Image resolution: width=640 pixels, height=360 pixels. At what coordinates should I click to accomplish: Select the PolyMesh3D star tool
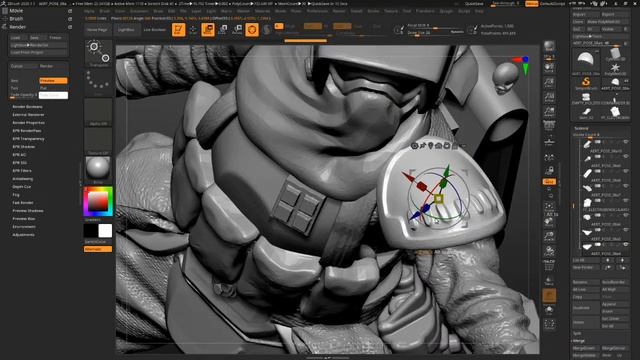coord(615,69)
